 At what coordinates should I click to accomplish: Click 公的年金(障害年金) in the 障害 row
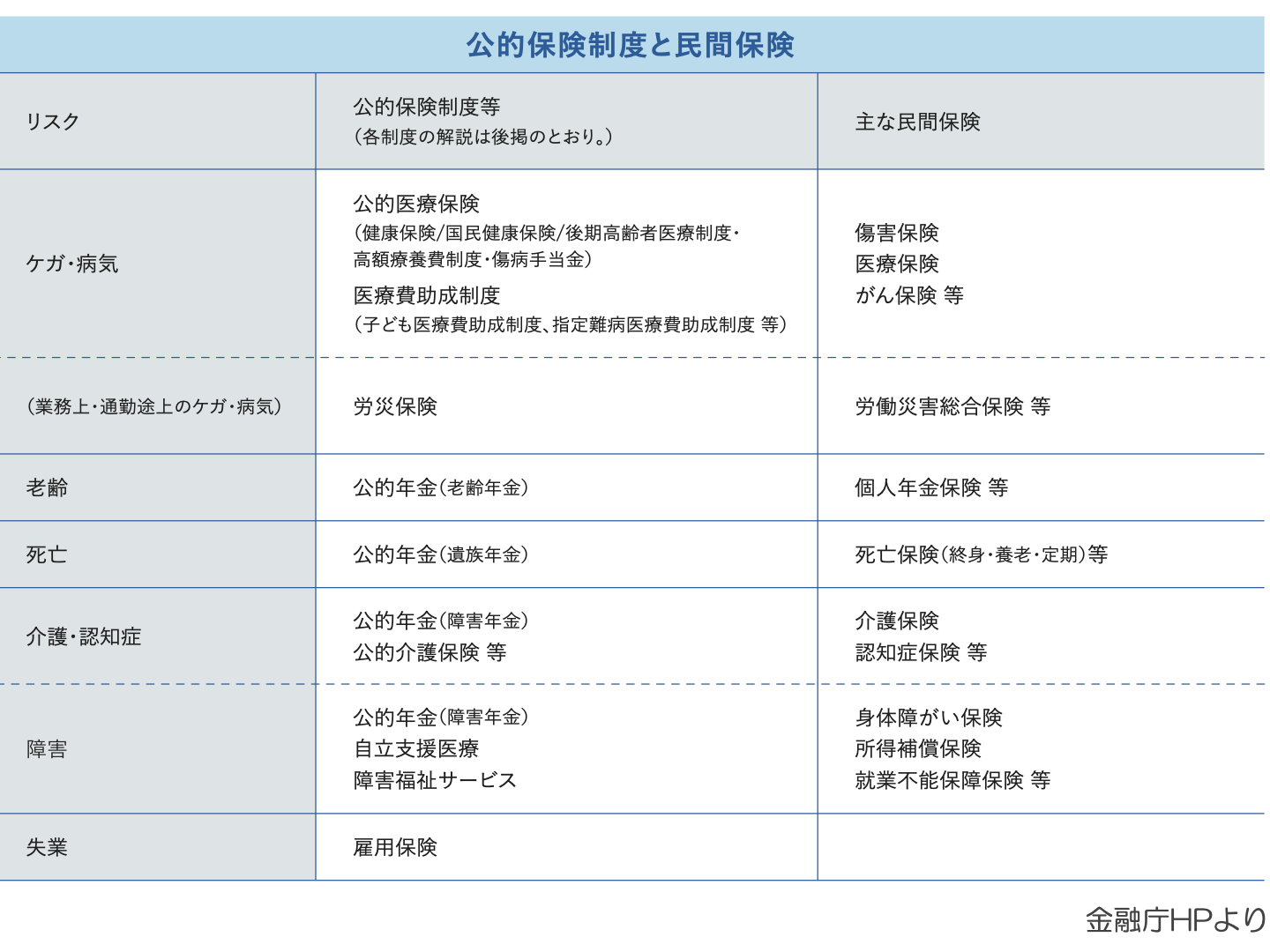441,718
